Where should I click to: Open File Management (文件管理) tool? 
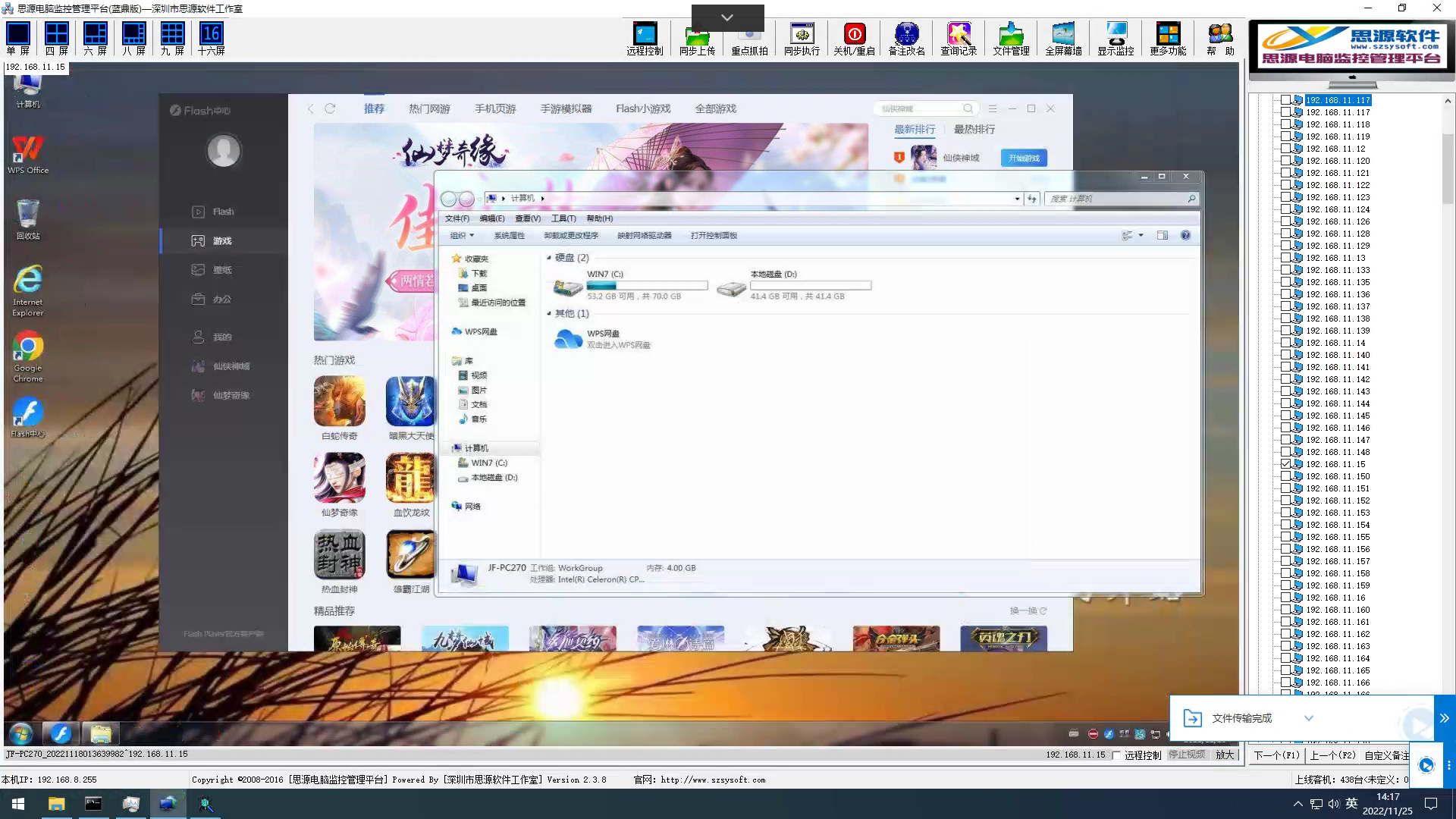(1011, 39)
